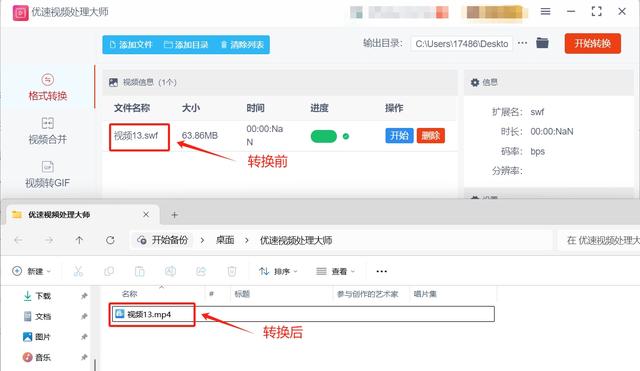Click 添加文件 to add a file
Viewport: 640px width, 371px height.
[131, 44]
